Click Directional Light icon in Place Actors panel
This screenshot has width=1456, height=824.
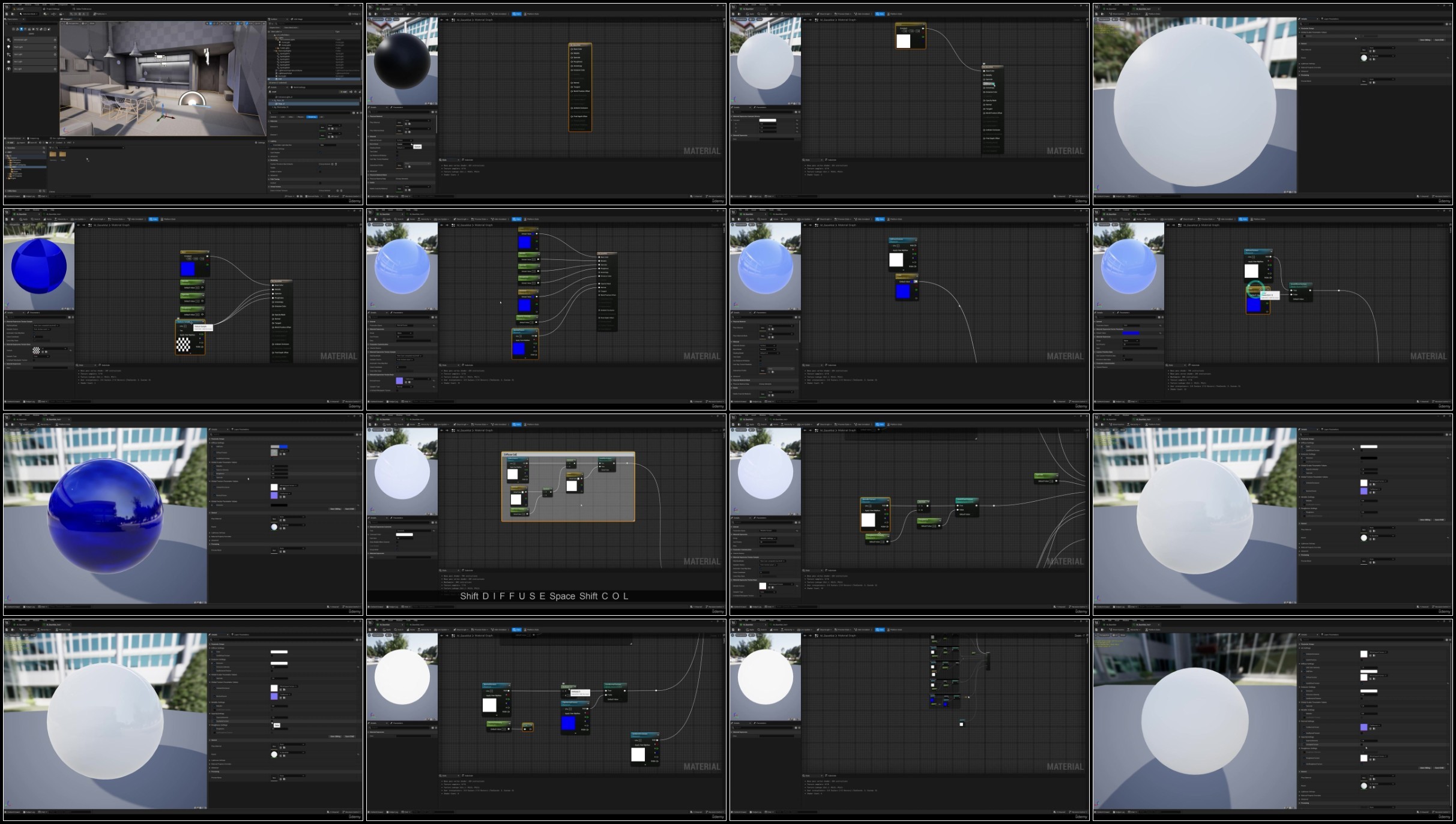click(x=8, y=40)
